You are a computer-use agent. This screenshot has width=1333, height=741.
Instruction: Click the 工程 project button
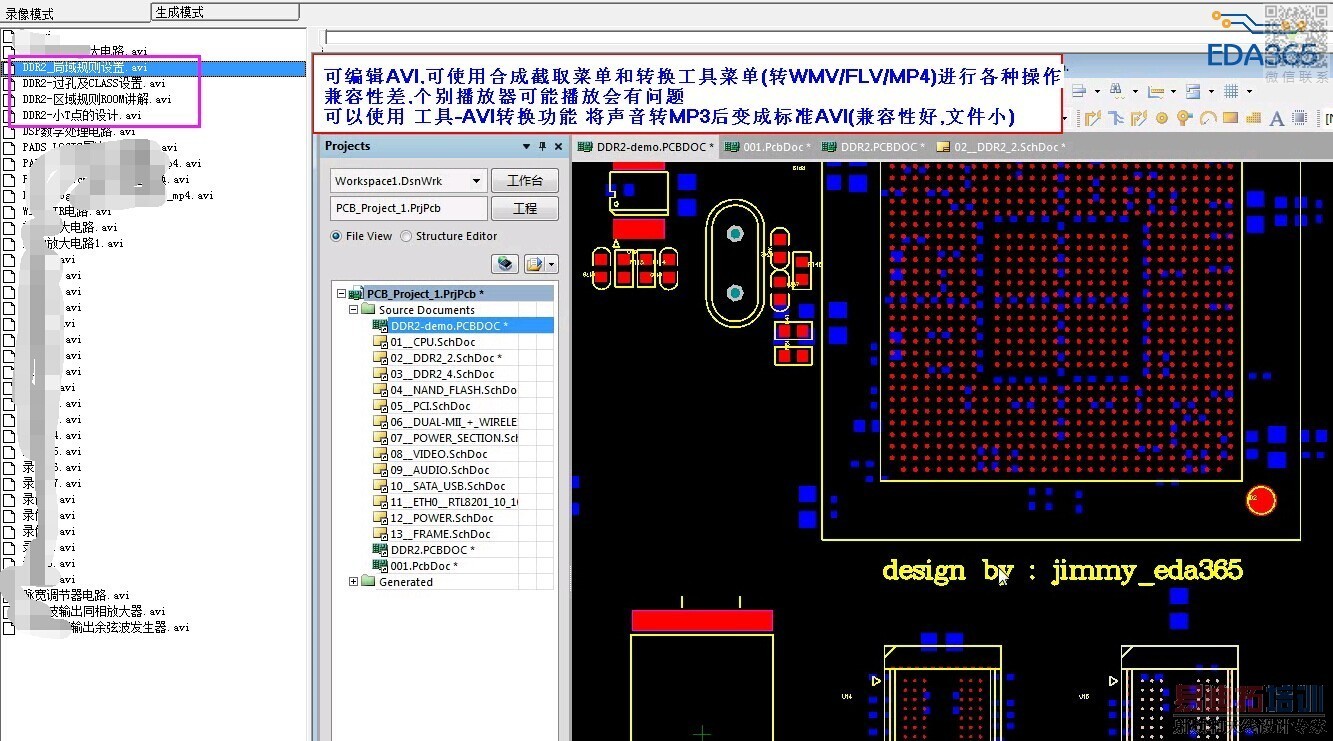525,208
